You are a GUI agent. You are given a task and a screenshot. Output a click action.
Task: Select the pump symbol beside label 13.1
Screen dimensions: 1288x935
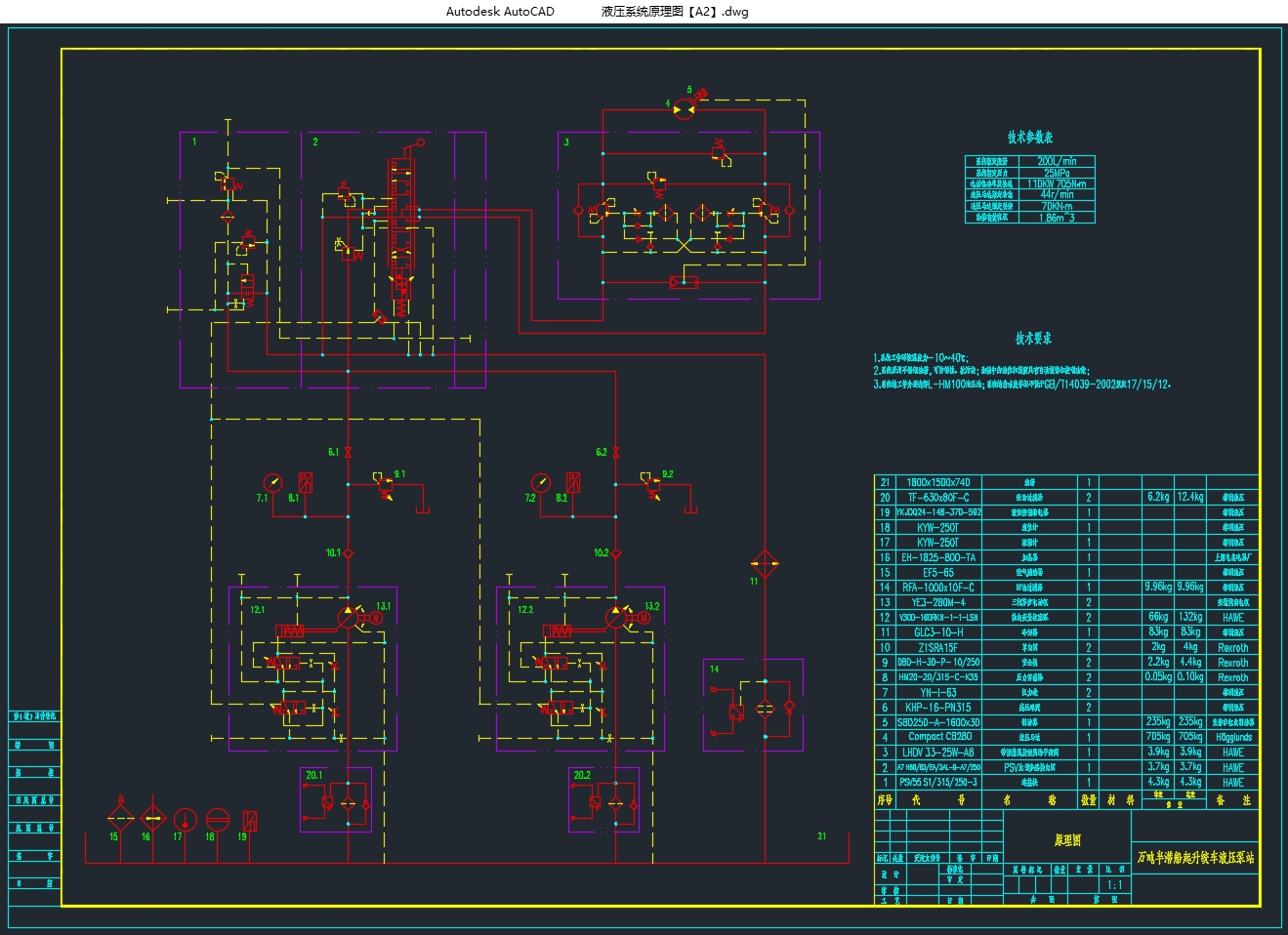coord(348,617)
